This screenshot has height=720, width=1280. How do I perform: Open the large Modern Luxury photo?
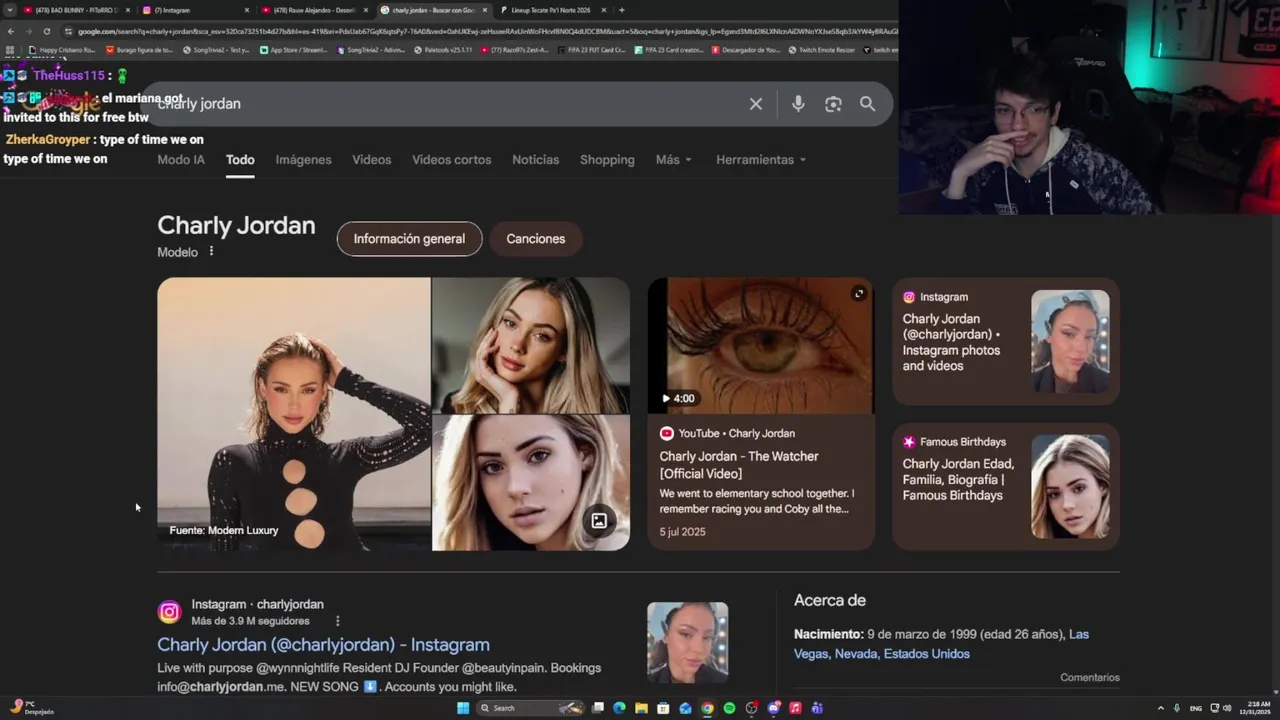pos(293,414)
